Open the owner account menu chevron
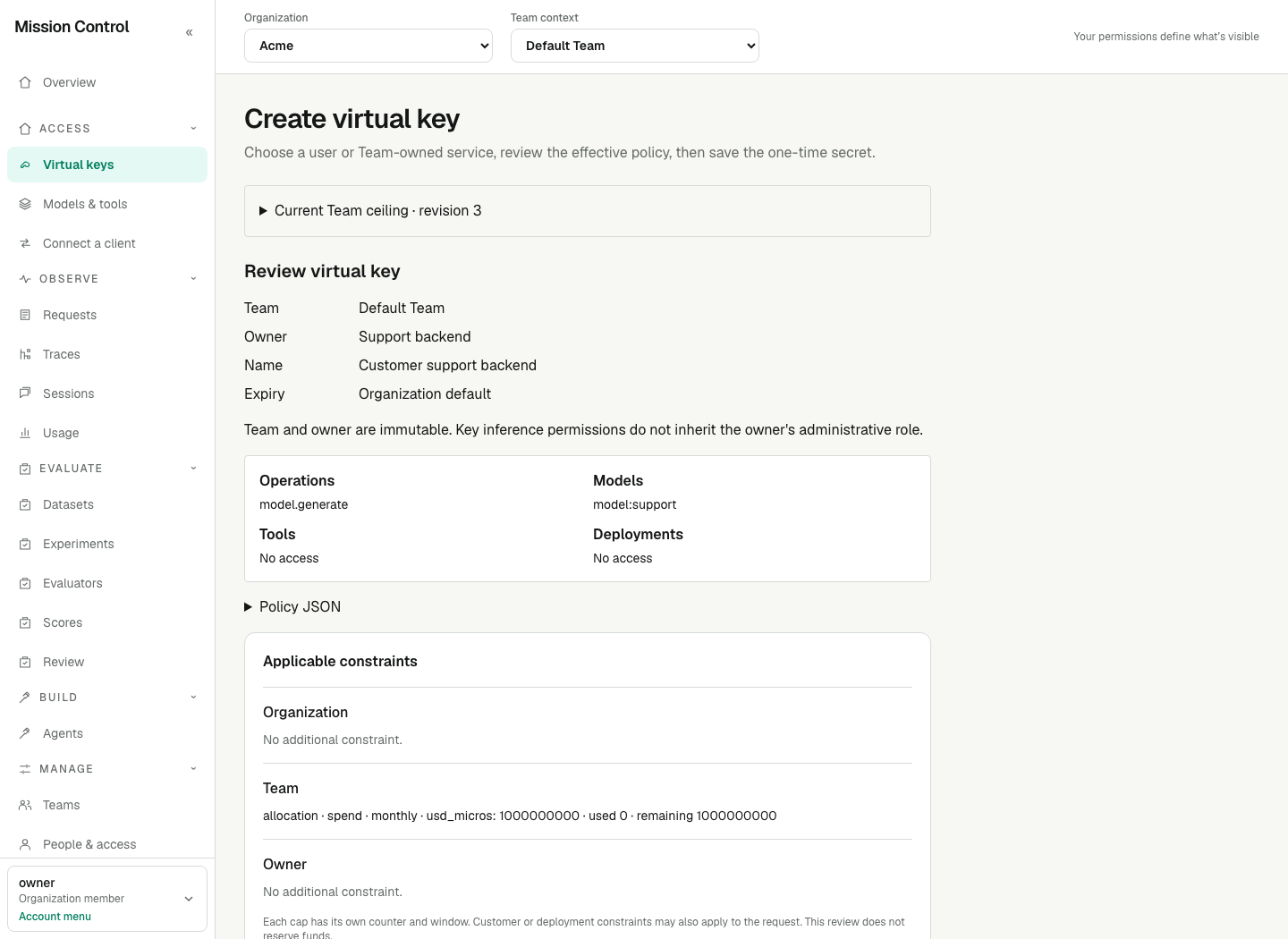1288x939 pixels. coord(189,899)
